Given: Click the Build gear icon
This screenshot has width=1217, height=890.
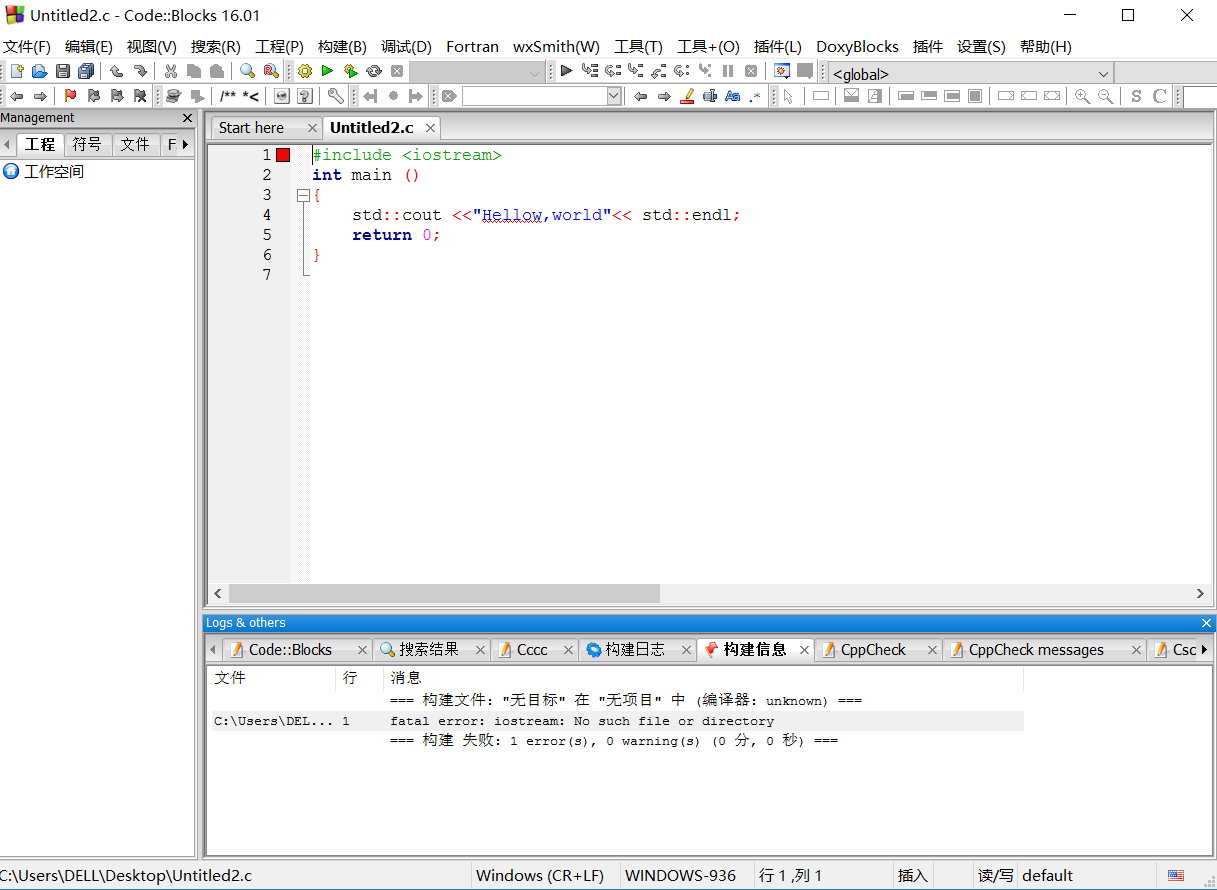Looking at the screenshot, I should (305, 71).
